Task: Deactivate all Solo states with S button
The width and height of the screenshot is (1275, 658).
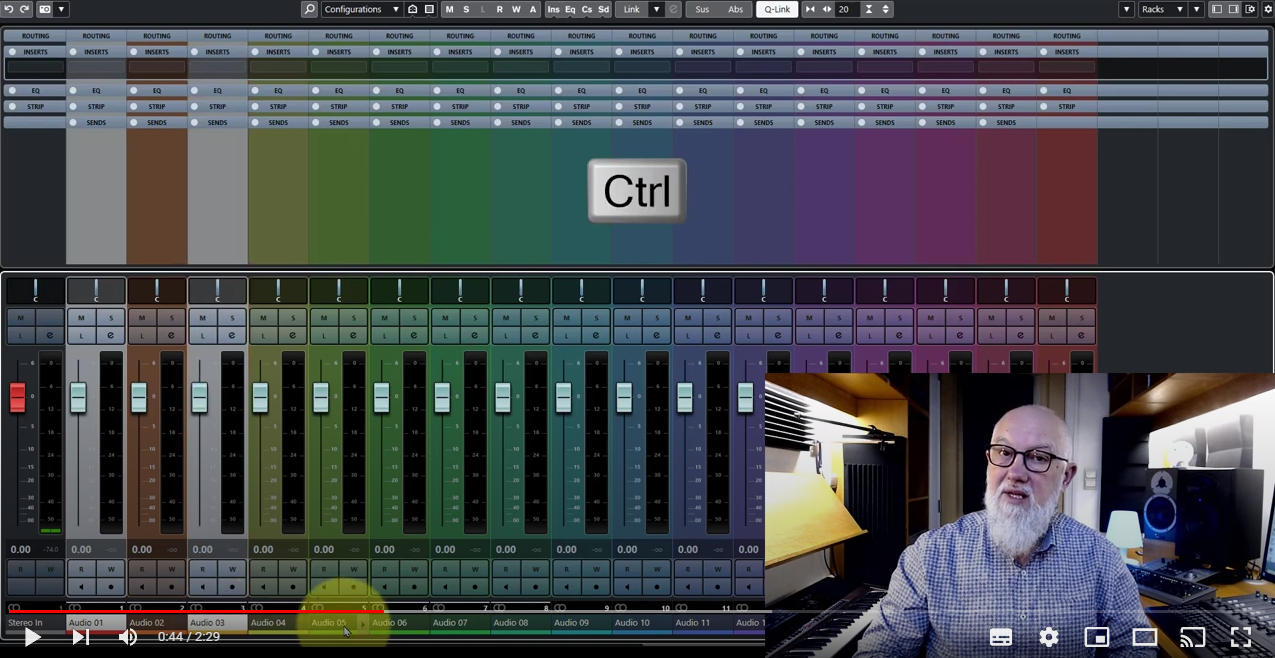Action: click(x=466, y=9)
